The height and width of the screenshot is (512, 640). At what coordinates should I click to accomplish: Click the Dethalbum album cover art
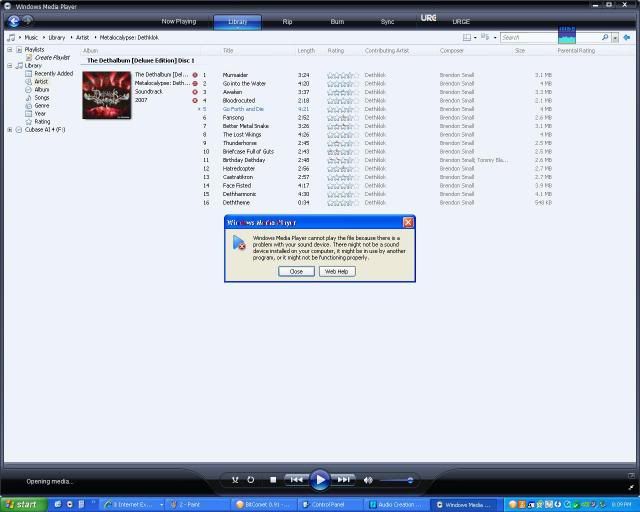tap(107, 95)
